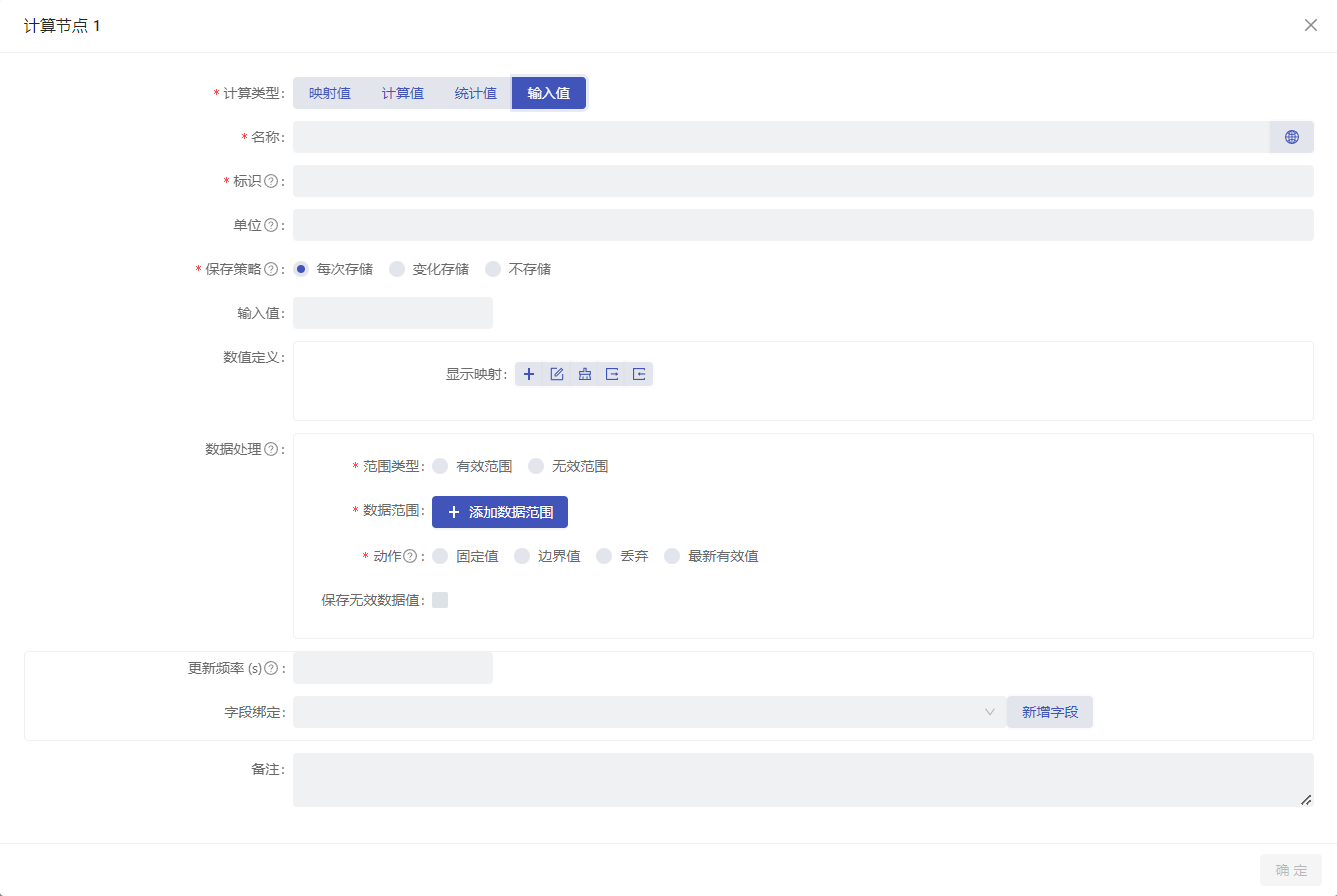The image size is (1337, 896).
Task: Focus the 单位 input field
Action: click(803, 225)
